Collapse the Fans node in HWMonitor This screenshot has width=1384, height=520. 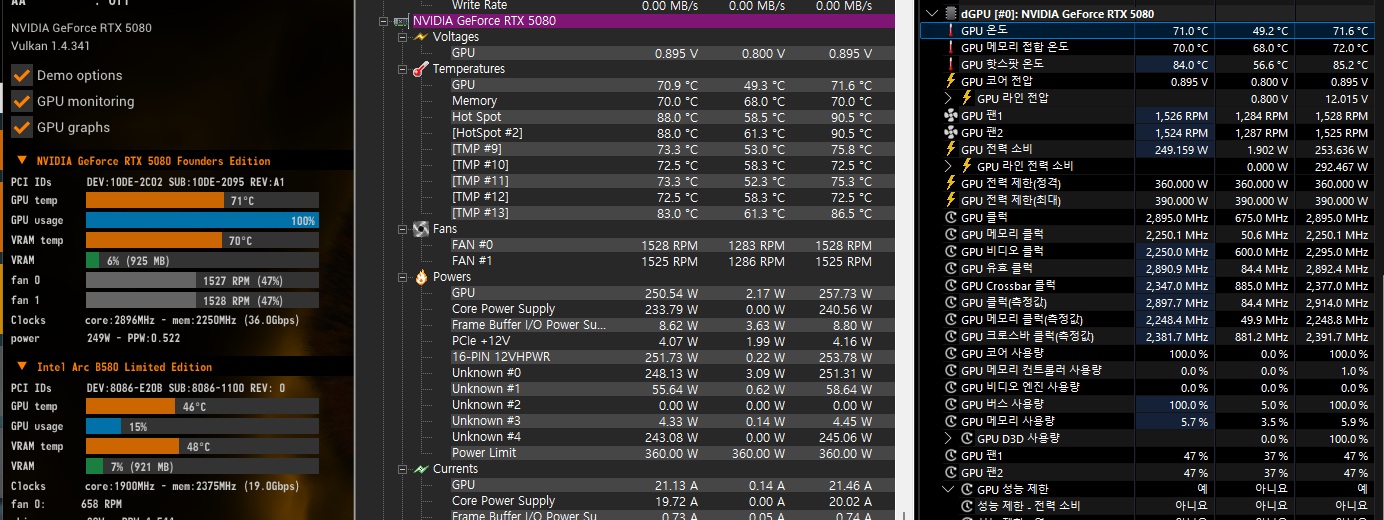point(402,229)
